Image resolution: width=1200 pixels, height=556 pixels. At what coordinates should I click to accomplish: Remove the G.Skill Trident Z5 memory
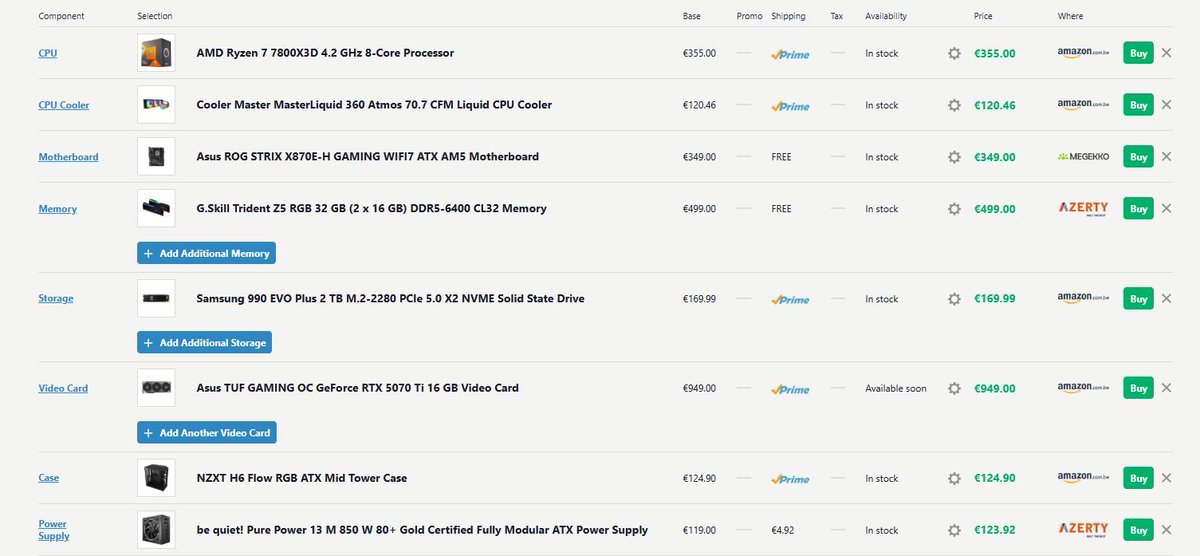(x=1166, y=209)
